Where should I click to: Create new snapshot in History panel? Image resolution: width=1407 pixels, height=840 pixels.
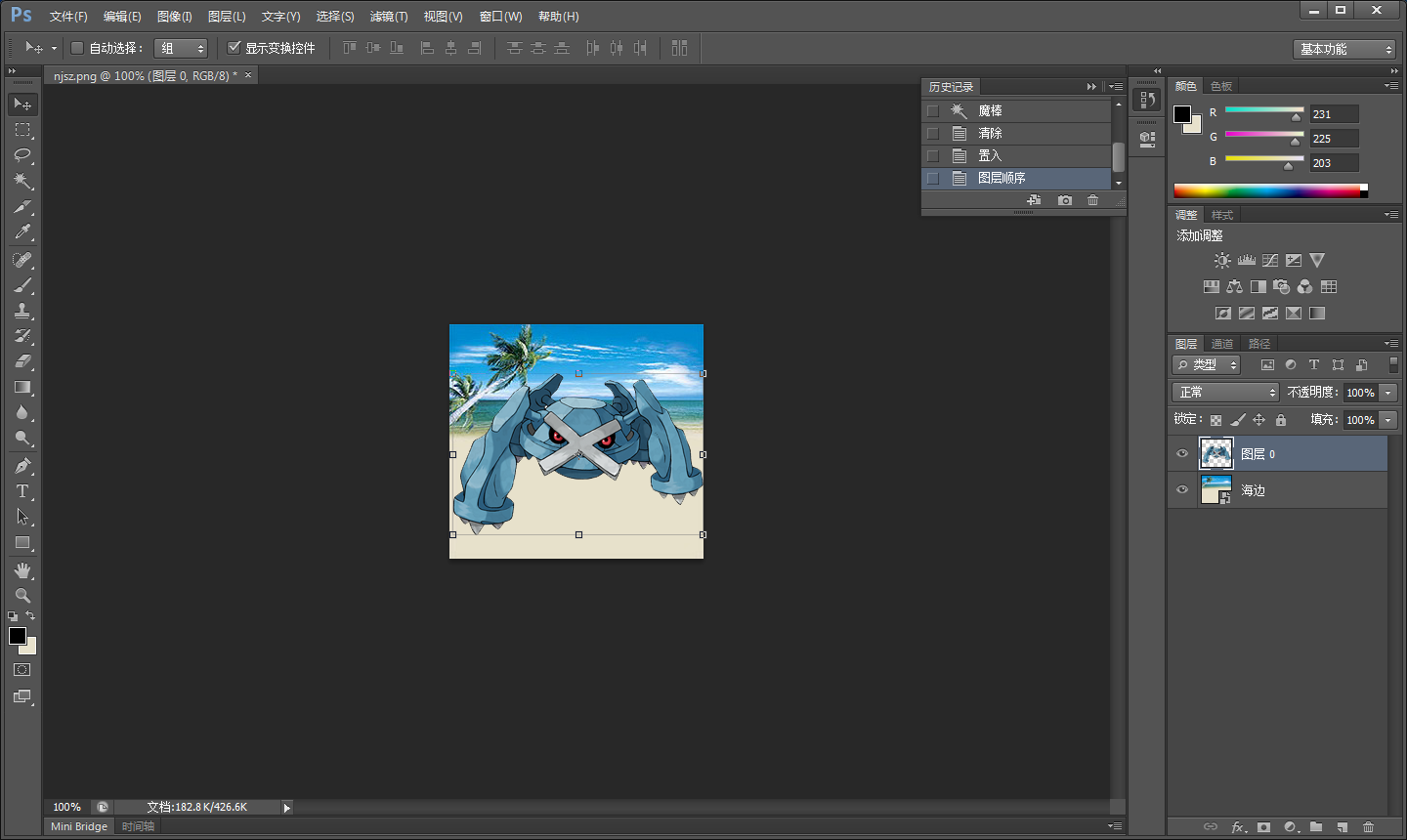(x=1064, y=200)
